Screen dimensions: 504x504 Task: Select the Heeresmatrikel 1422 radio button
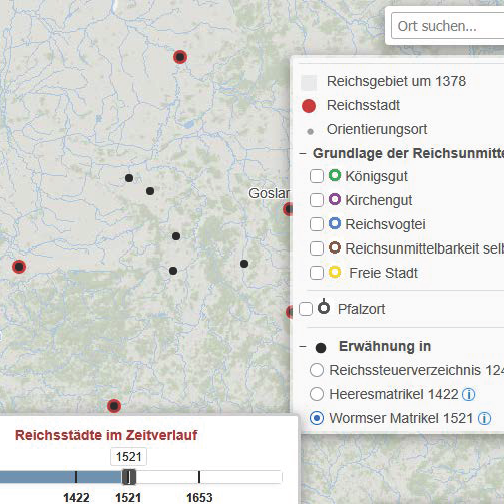[x=317, y=394]
